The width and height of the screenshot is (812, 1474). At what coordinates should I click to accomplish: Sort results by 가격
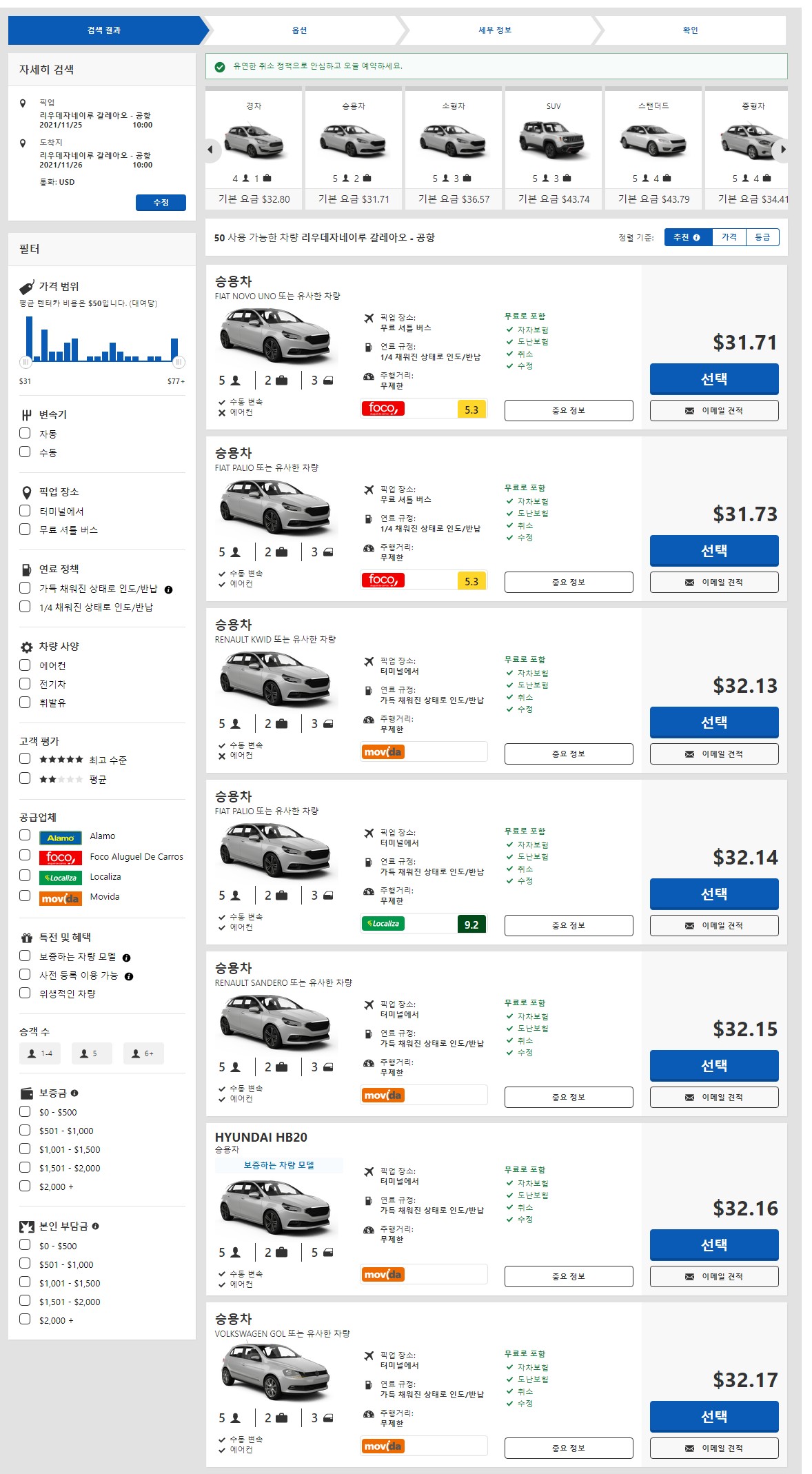tap(729, 237)
